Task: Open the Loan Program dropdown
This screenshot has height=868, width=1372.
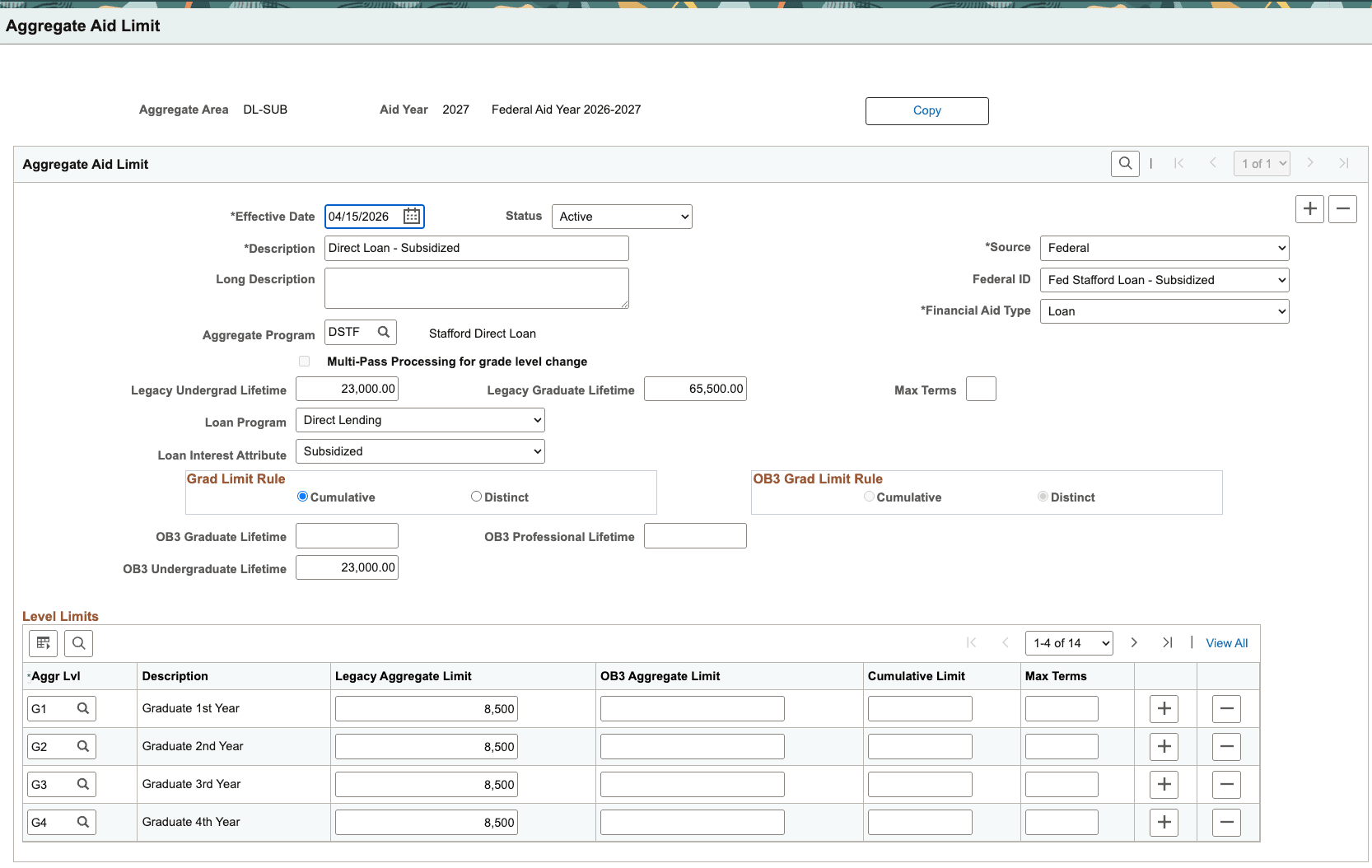Action: 420,420
